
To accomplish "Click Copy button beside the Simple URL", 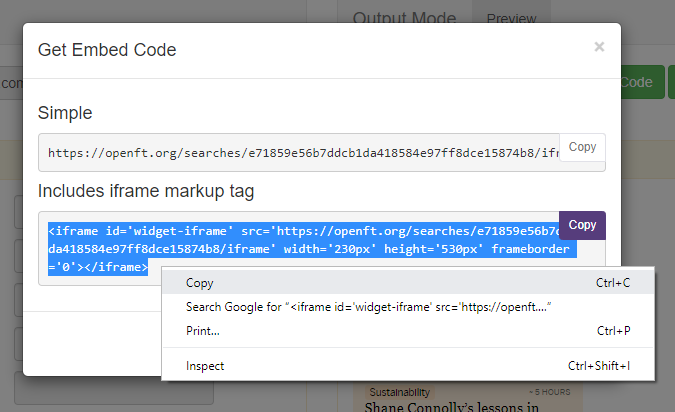I will [582, 147].
